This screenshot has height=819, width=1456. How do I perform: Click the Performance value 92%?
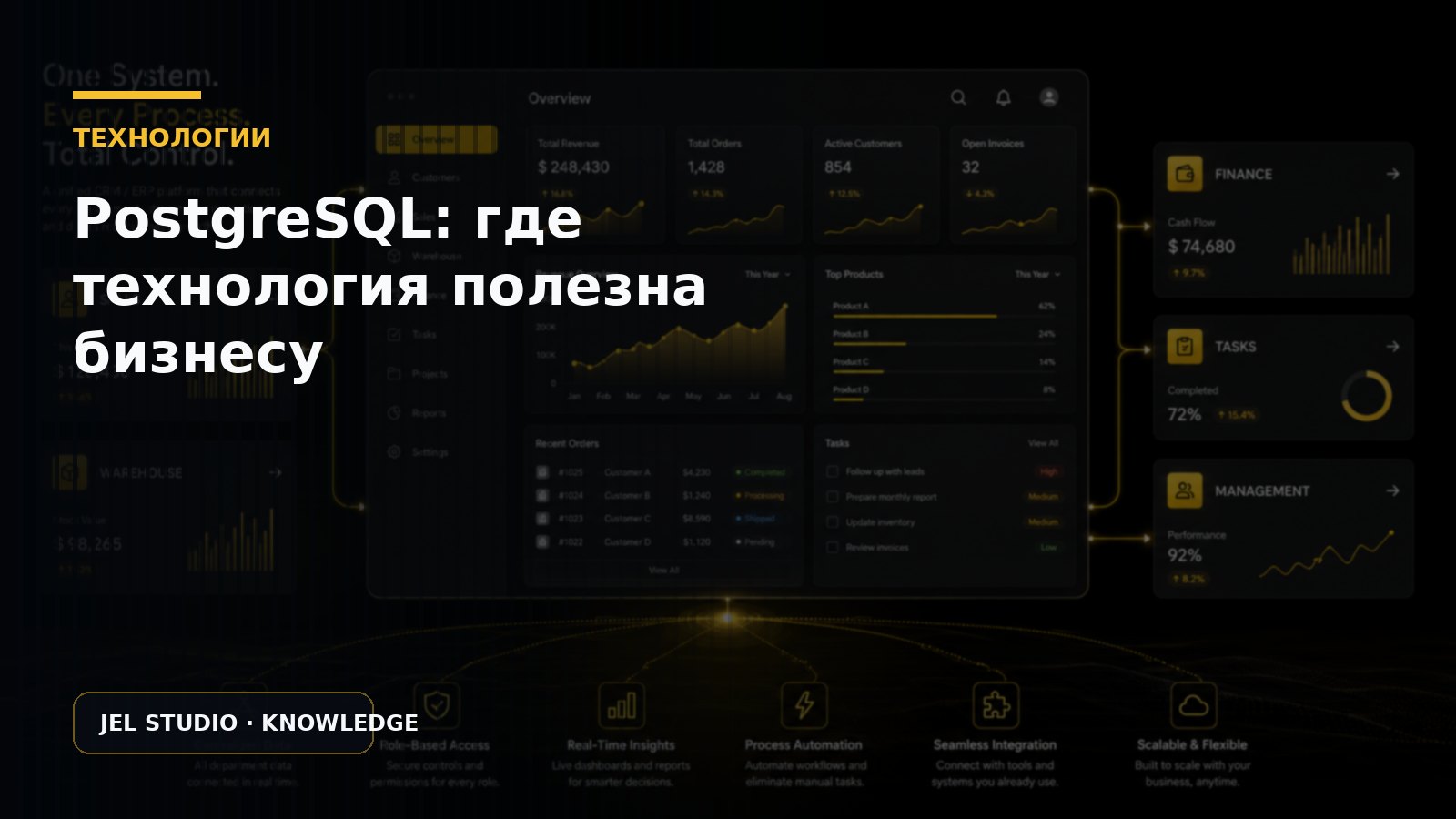[1185, 555]
